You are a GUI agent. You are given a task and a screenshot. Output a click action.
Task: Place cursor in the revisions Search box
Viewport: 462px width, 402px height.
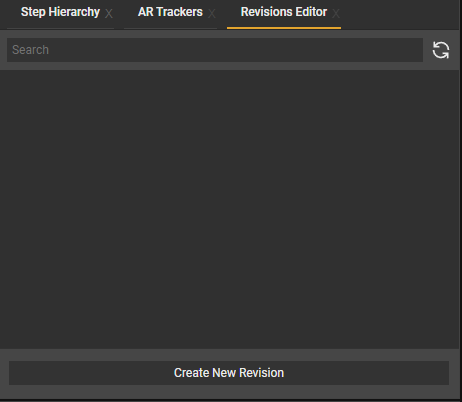(x=215, y=50)
